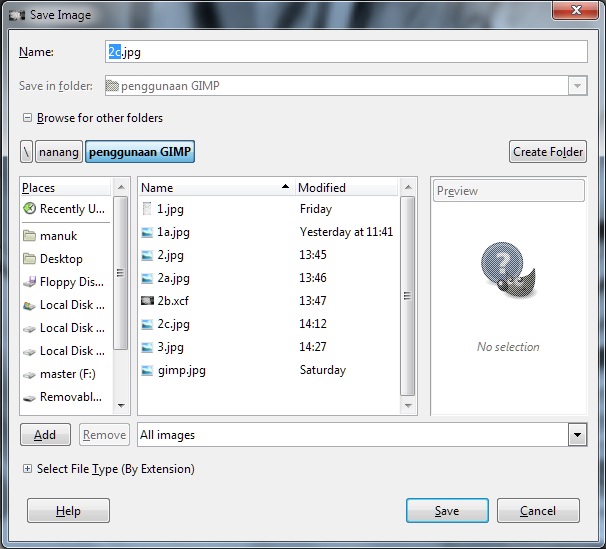Click the 'Yesterday at 11:41' modified cell
Screen dimensions: 606x549
coord(346,232)
